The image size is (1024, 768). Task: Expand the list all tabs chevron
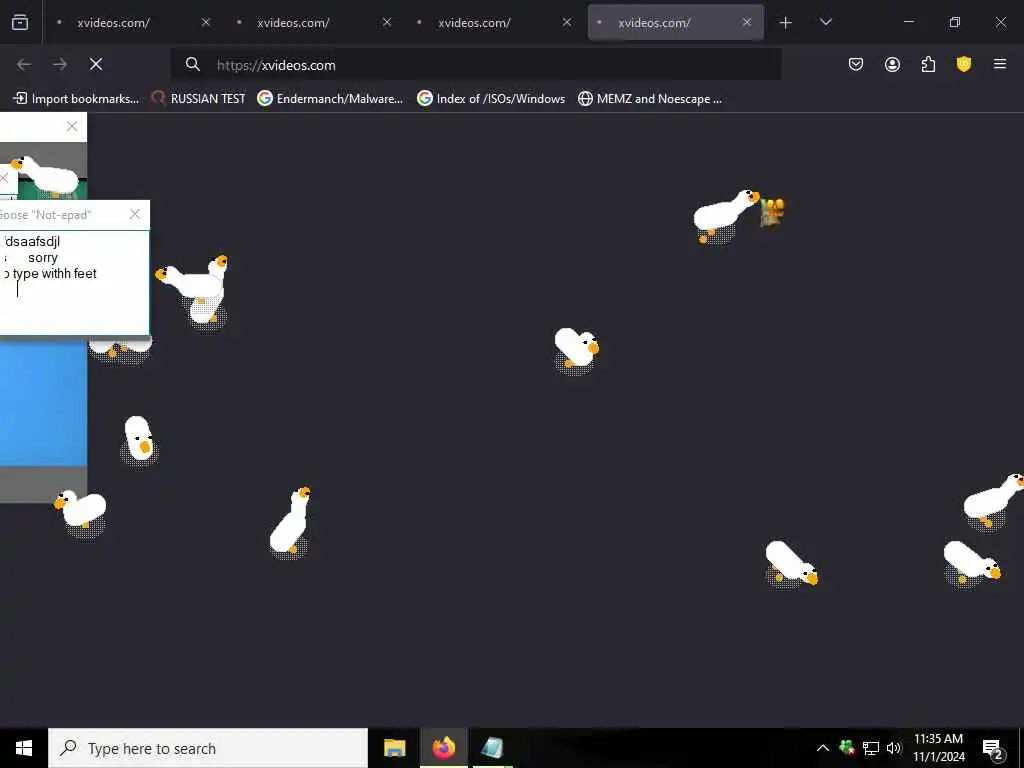point(825,22)
